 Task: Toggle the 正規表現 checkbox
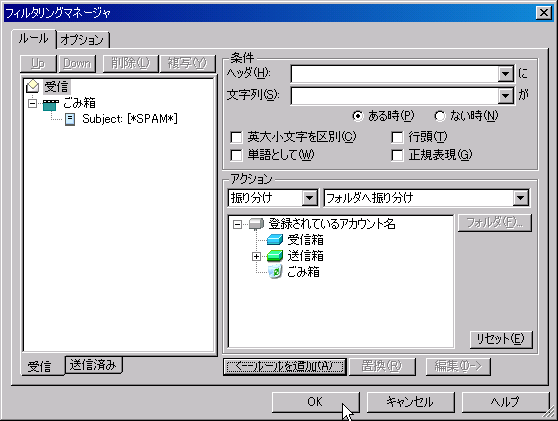(x=397, y=155)
